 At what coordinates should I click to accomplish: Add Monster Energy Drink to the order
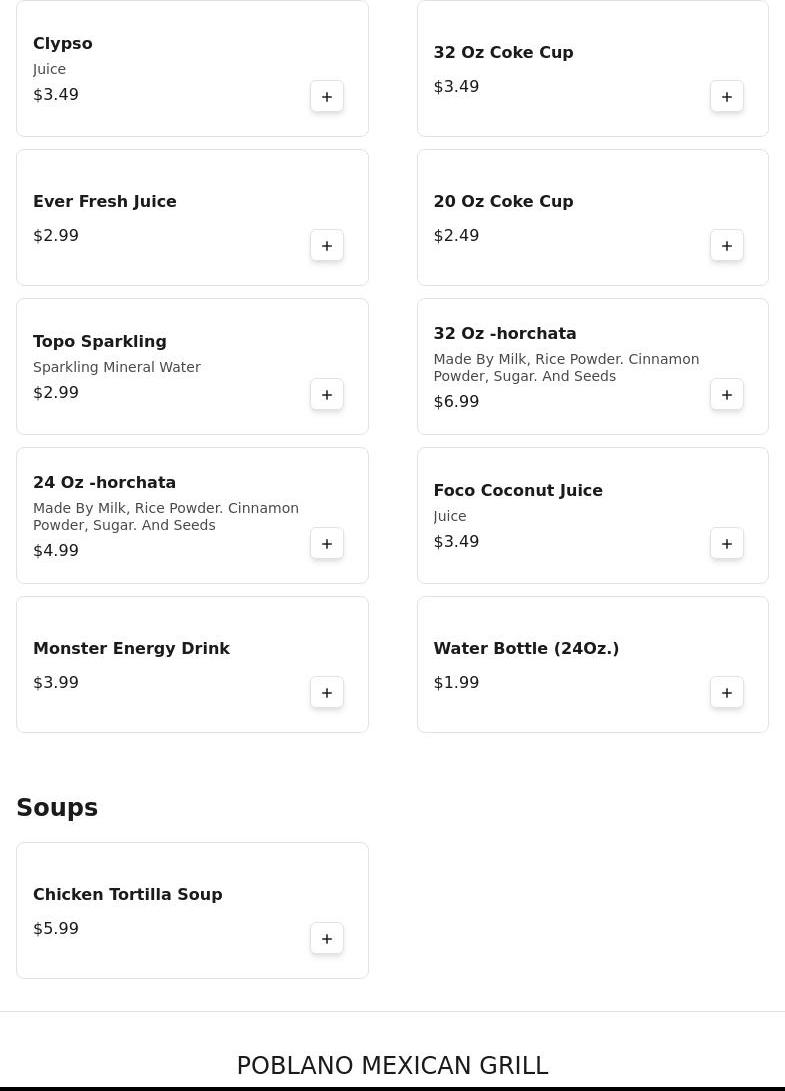click(327, 693)
